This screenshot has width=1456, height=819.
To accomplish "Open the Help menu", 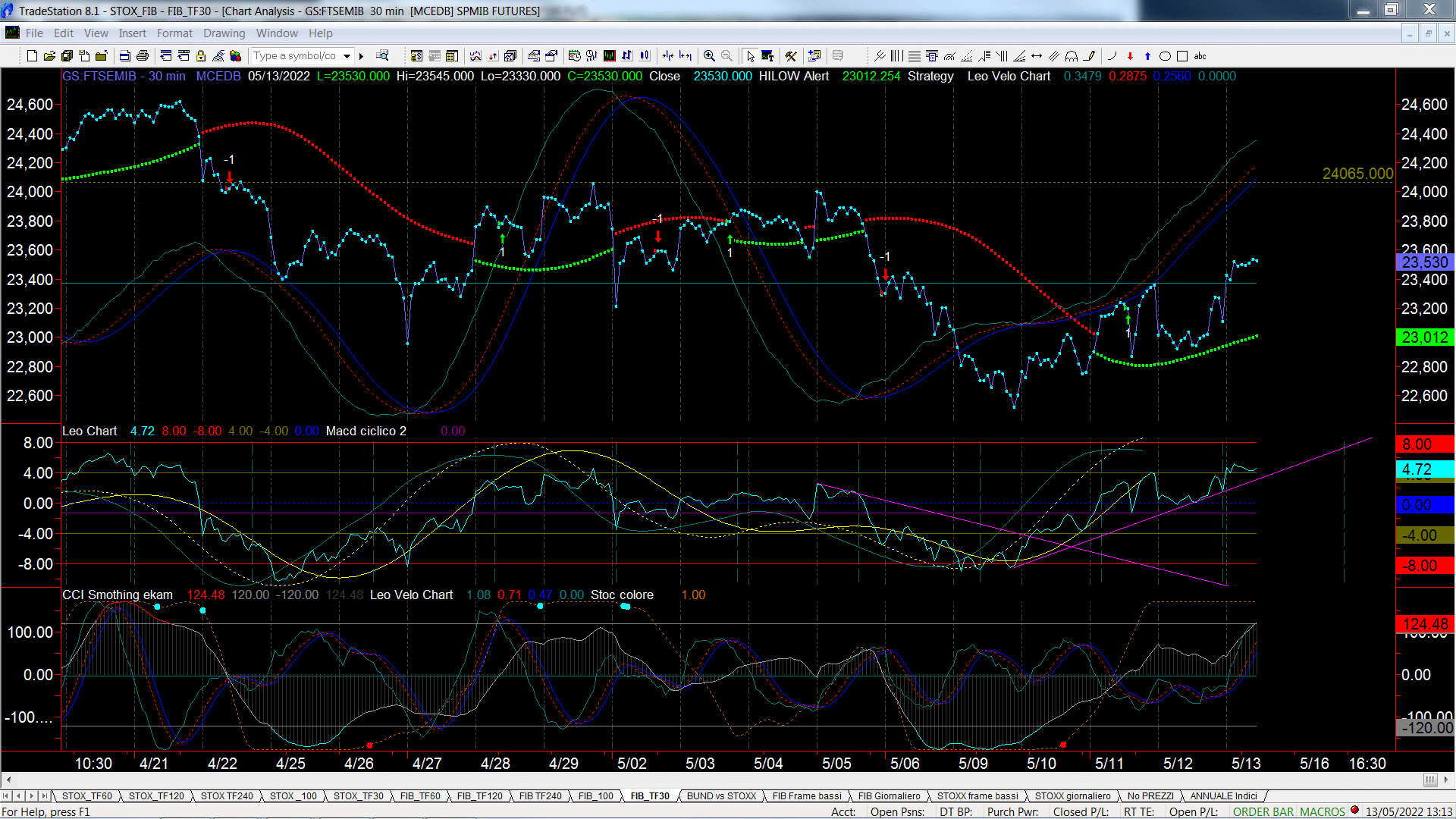I will [321, 33].
